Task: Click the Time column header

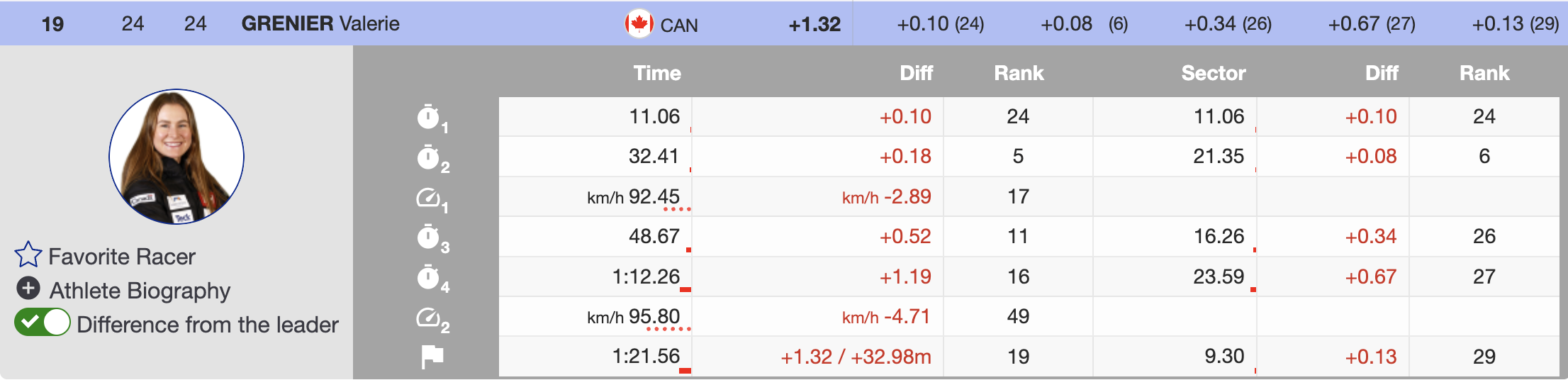Action: [657, 73]
